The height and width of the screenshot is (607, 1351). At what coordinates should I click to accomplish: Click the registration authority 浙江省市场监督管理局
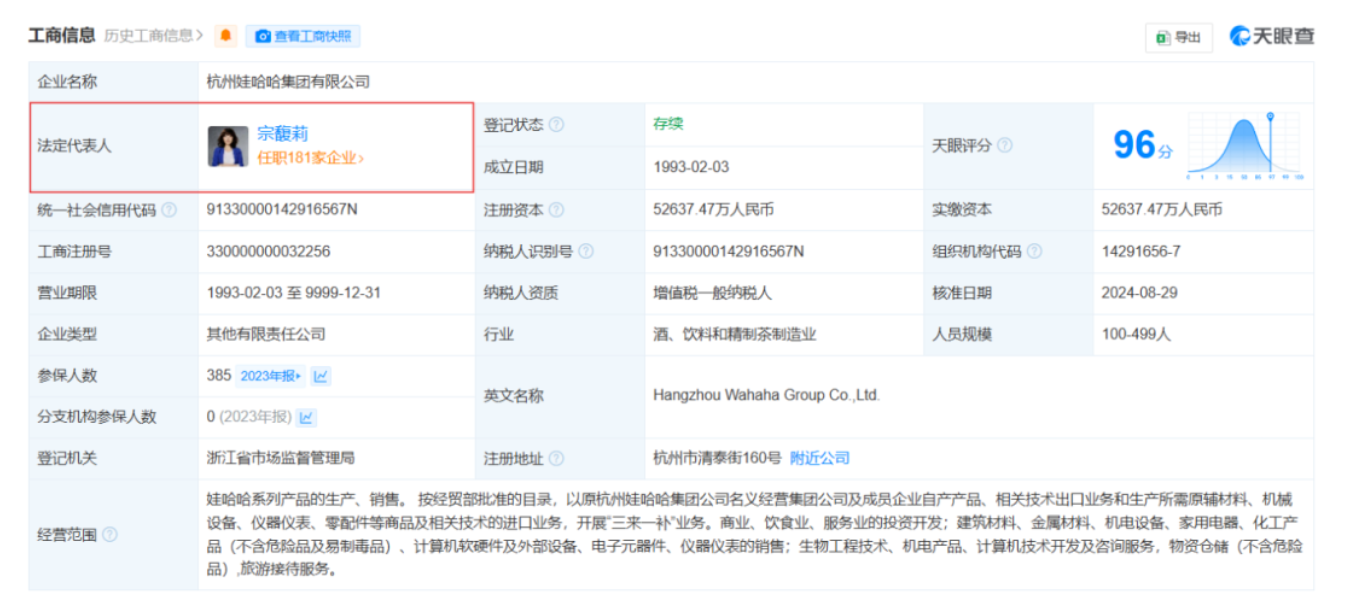click(x=280, y=458)
